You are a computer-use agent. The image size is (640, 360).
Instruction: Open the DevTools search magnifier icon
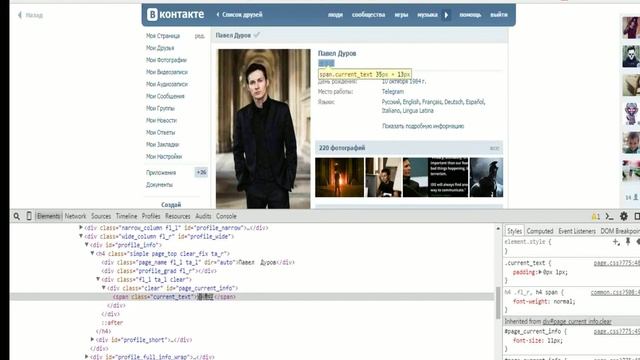coord(17,216)
